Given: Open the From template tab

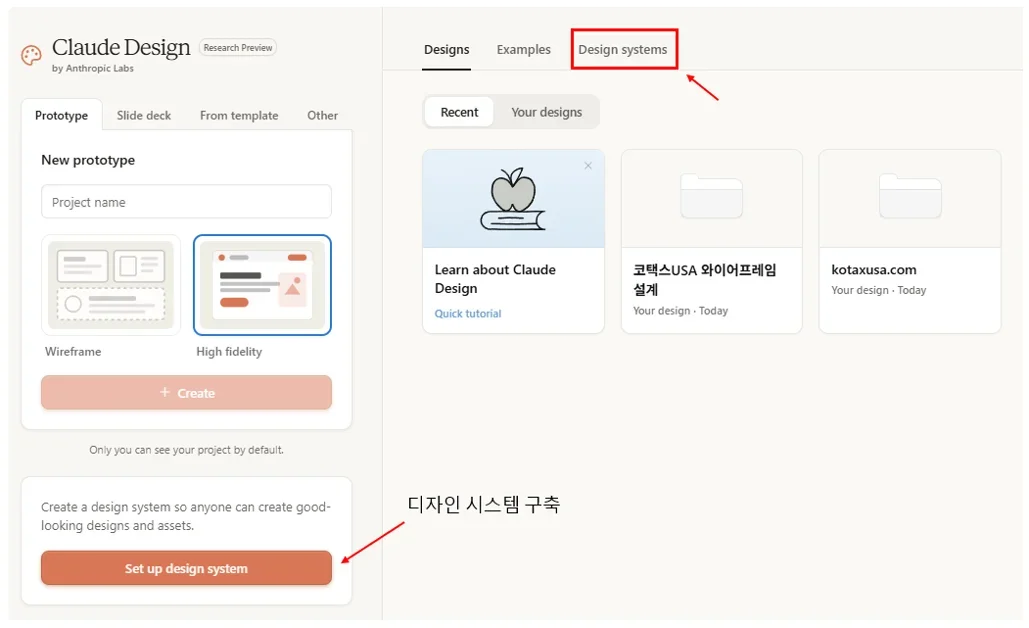Looking at the screenshot, I should [239, 115].
